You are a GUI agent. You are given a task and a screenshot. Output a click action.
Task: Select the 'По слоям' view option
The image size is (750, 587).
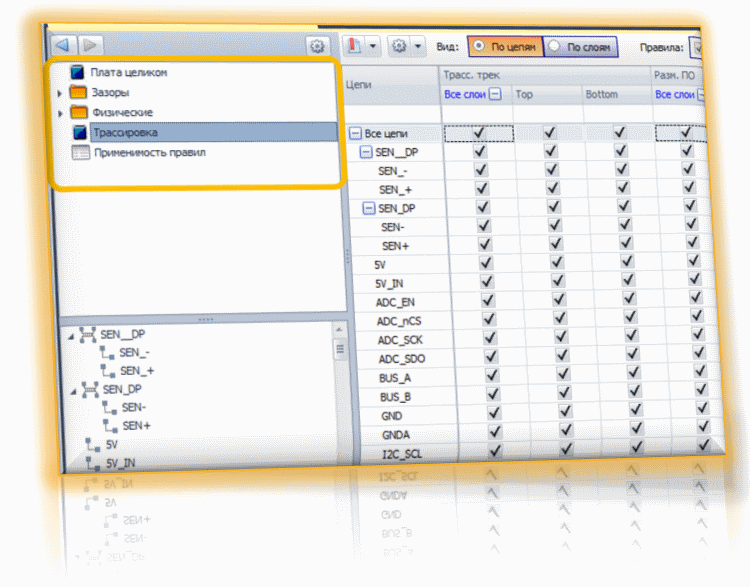(581, 47)
